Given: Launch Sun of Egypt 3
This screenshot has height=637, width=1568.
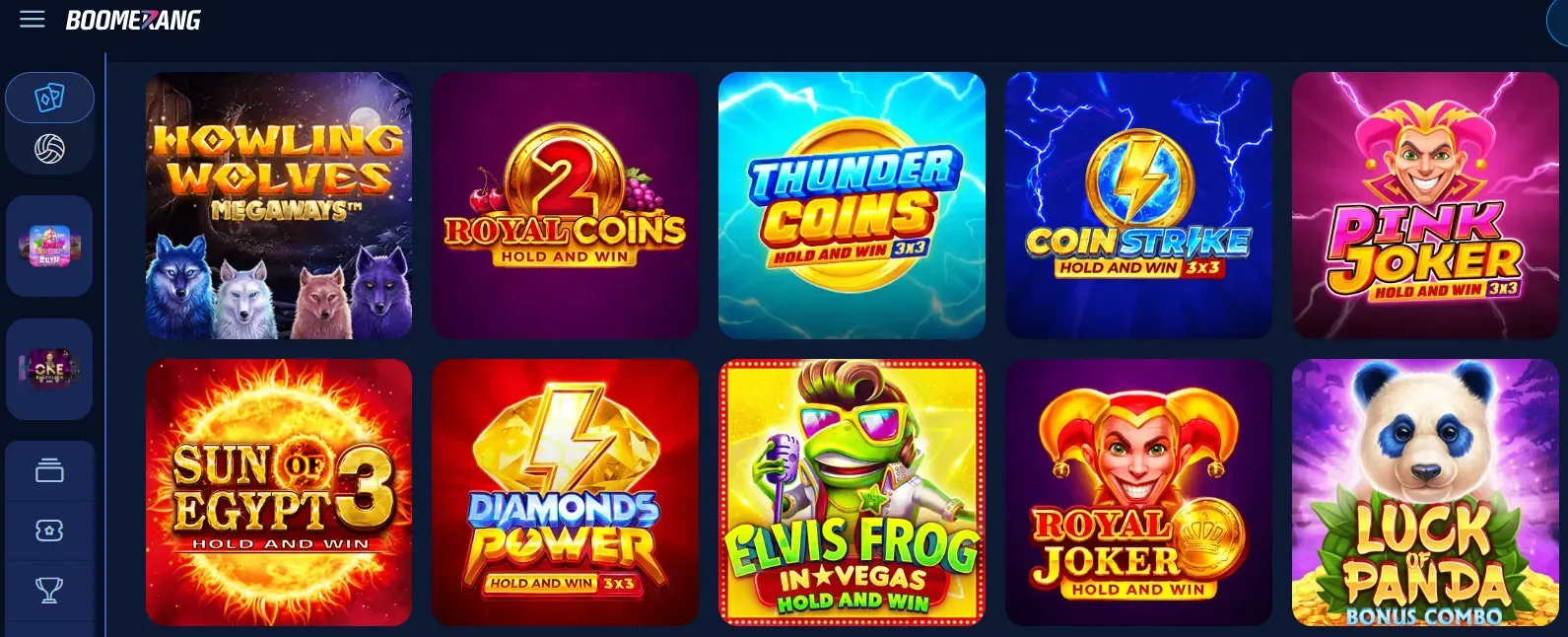Looking at the screenshot, I should [279, 492].
